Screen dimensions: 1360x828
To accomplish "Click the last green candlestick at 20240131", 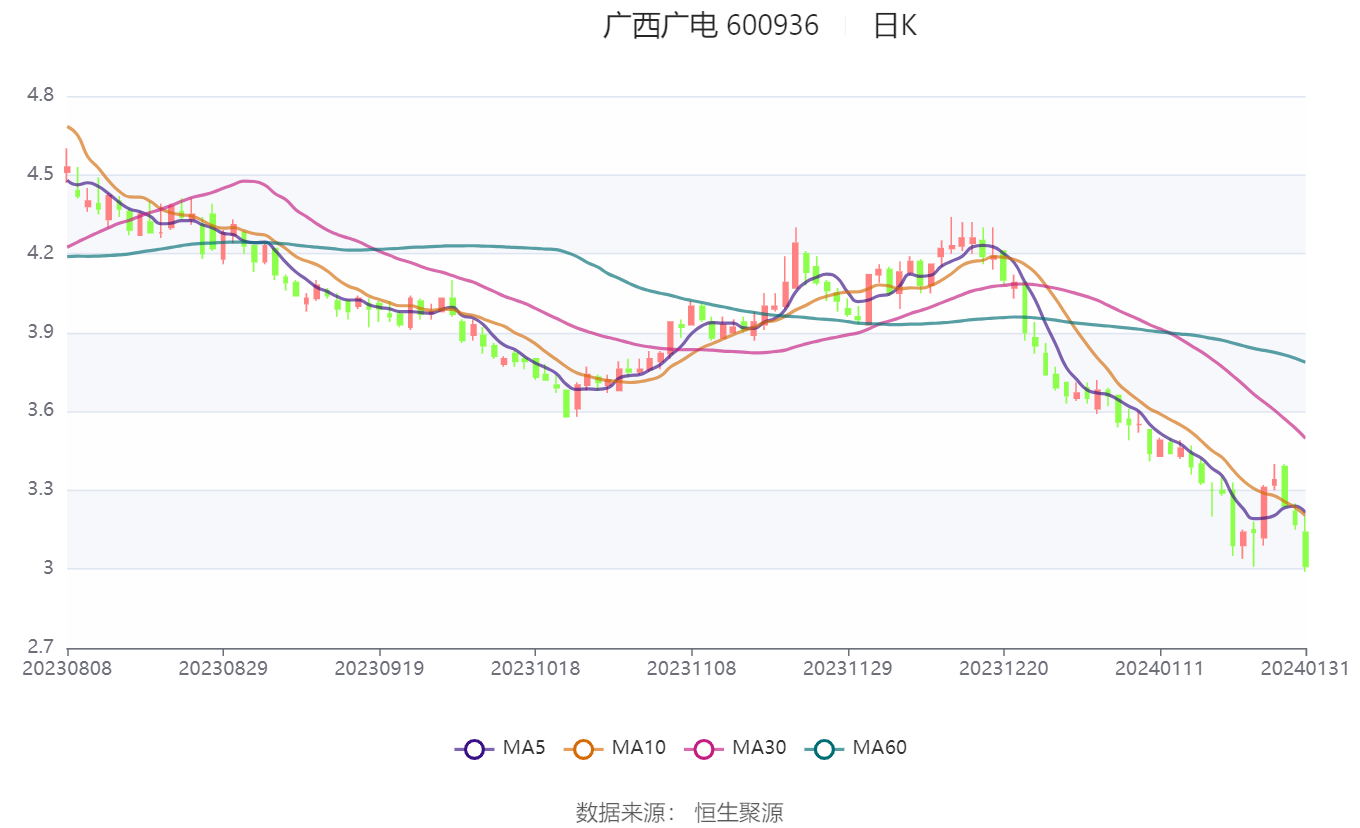I will [x=1305, y=548].
